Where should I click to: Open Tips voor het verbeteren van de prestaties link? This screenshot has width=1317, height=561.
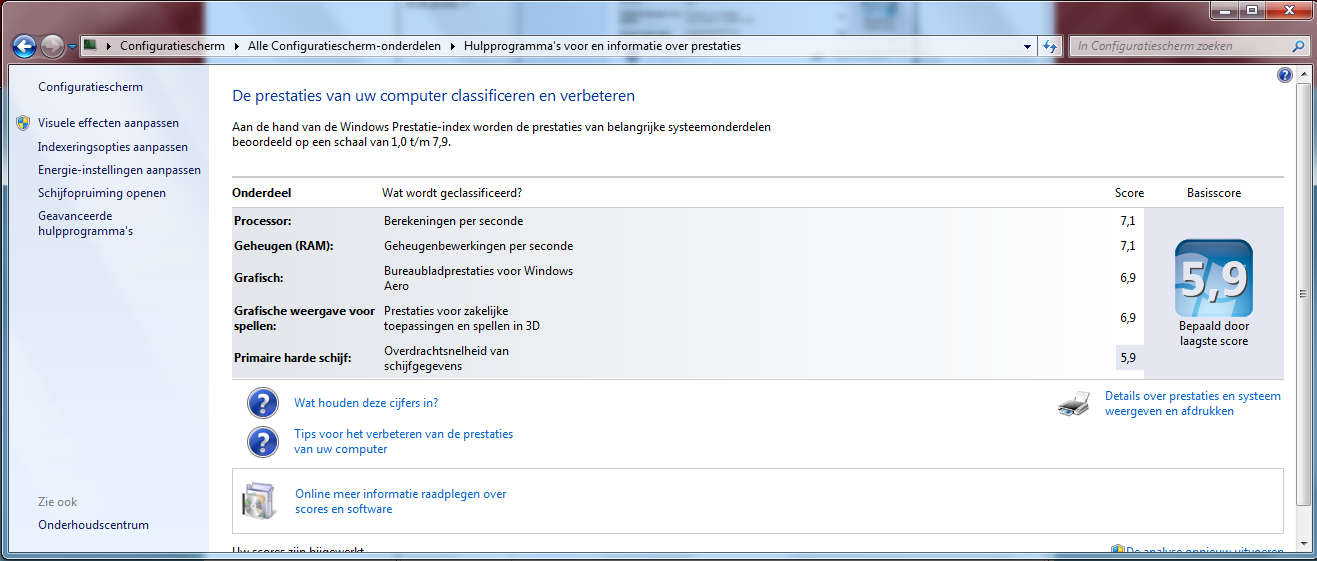(403, 442)
